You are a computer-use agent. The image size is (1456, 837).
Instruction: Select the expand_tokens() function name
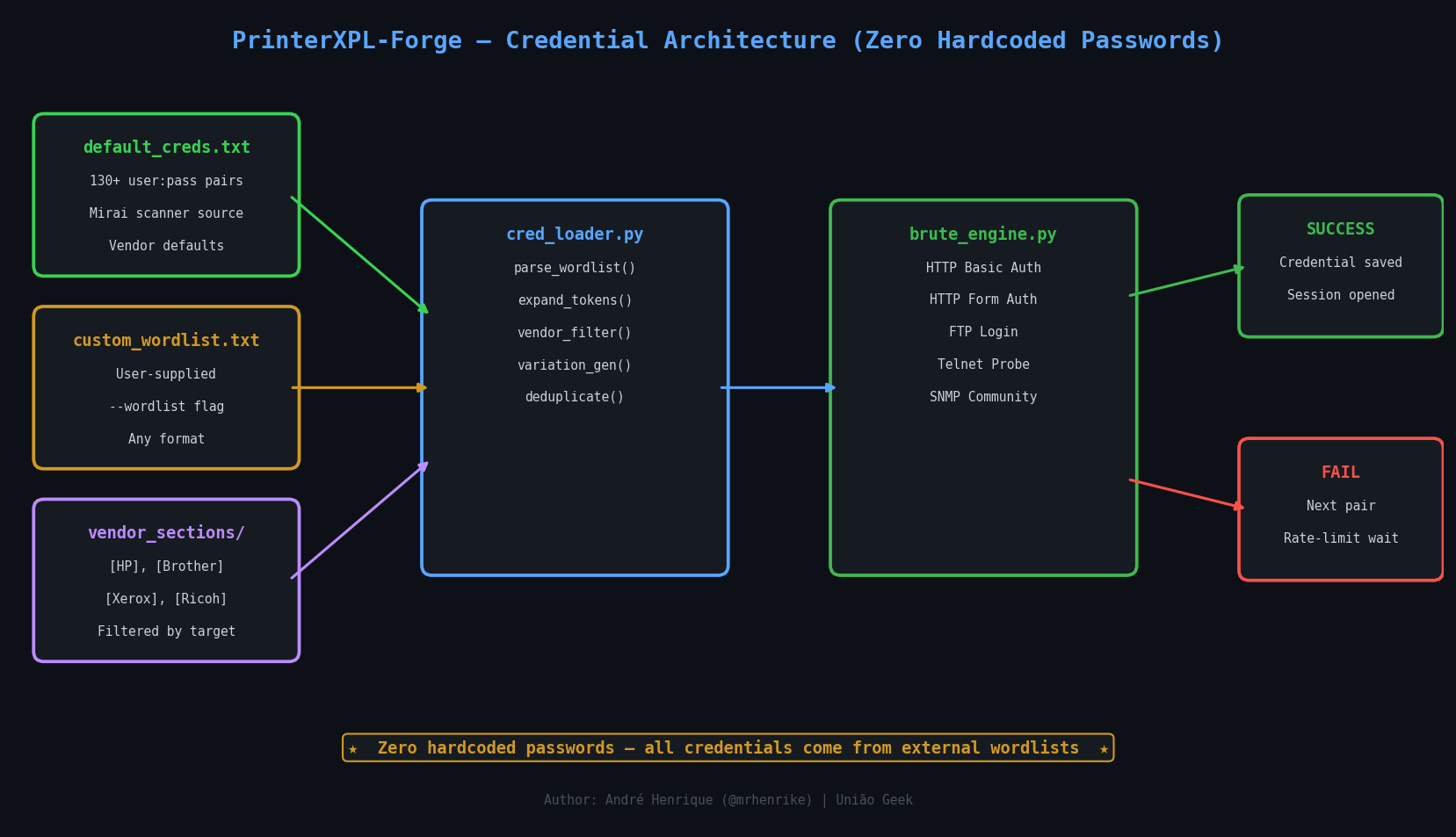(575, 300)
